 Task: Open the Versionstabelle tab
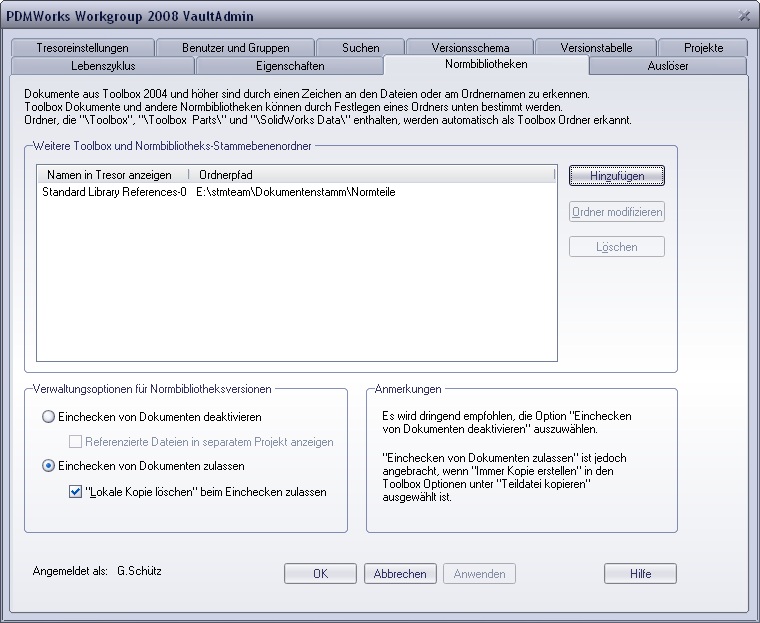596,48
